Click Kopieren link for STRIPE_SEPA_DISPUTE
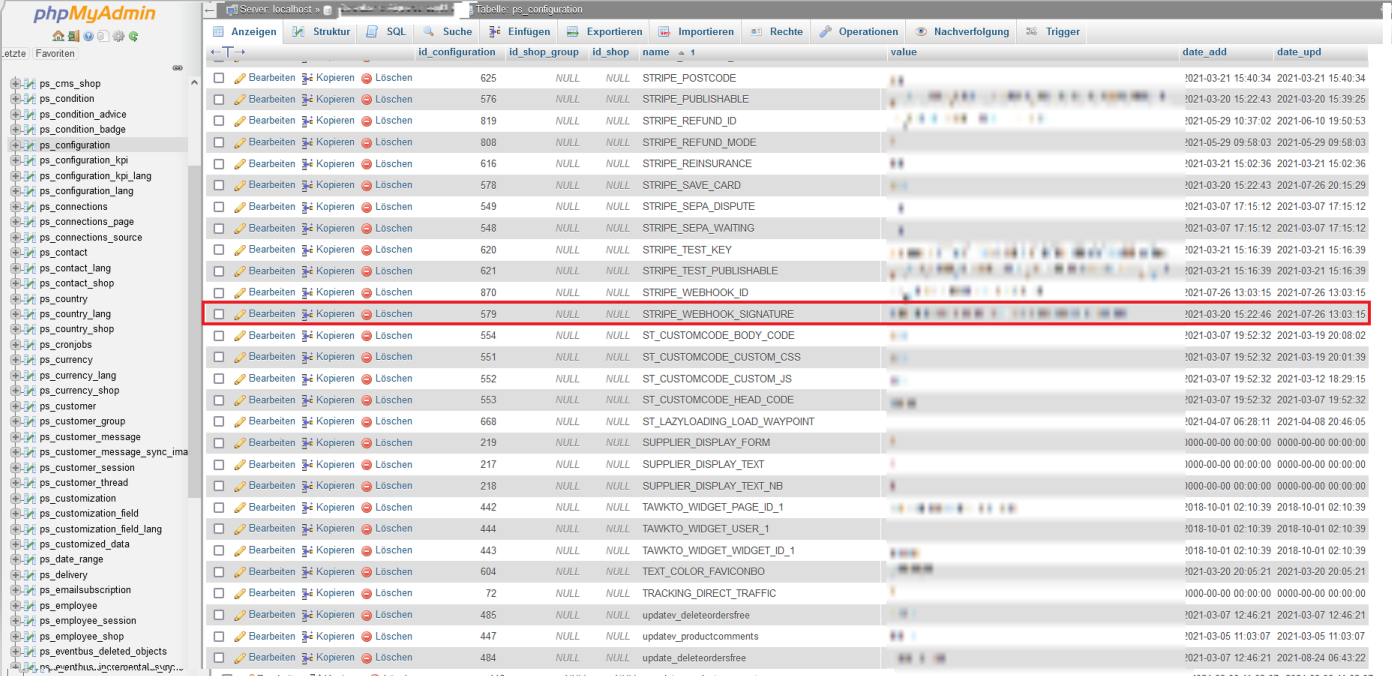This screenshot has height=676, width=1392. 335,207
